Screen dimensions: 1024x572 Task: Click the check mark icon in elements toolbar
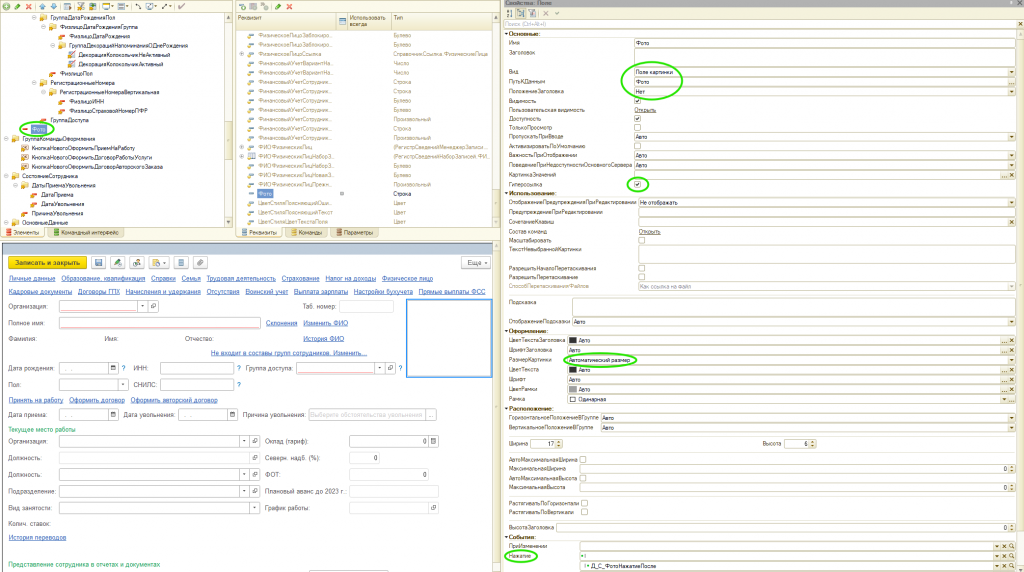(182, 6)
